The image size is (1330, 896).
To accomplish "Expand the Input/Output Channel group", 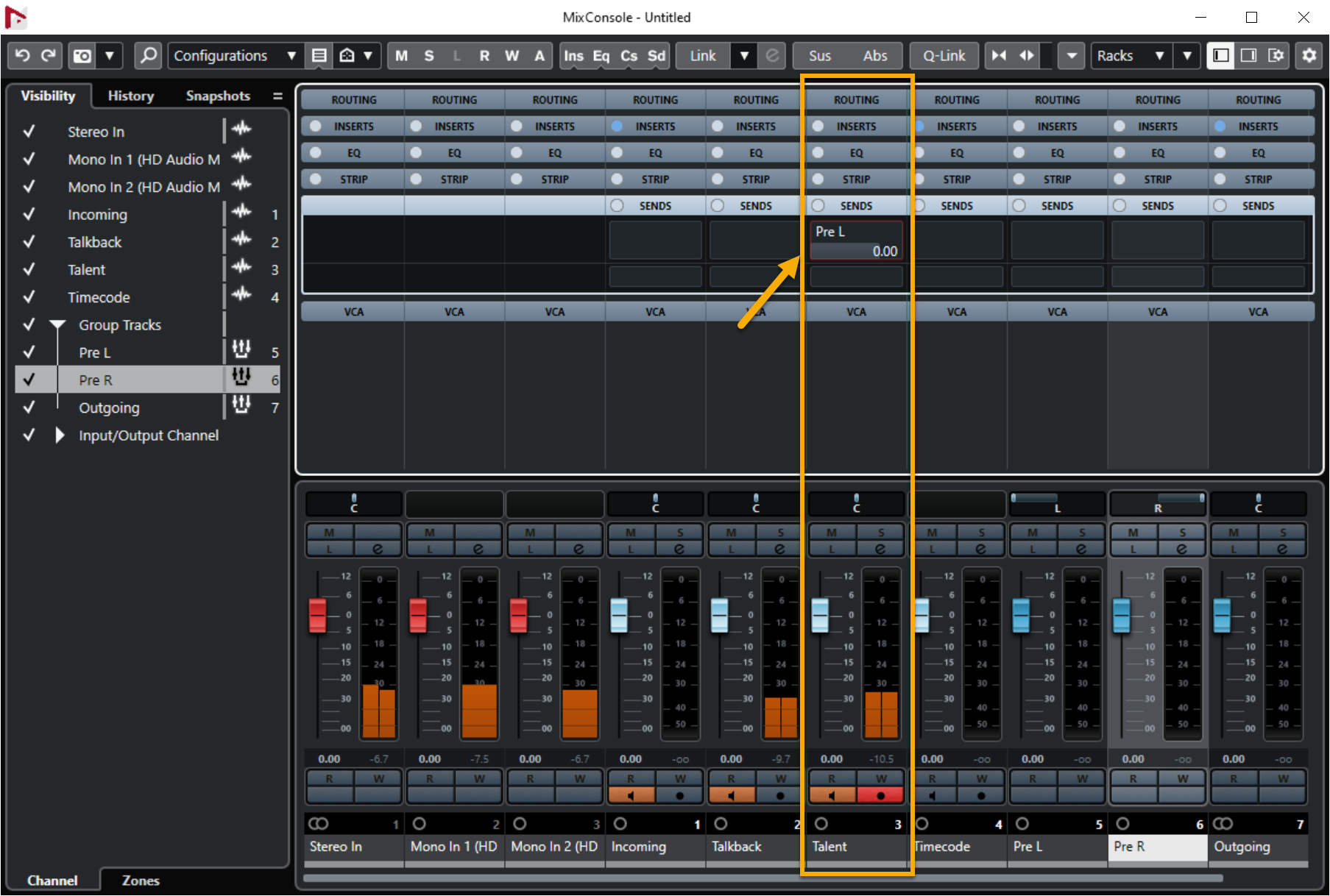I will coord(60,435).
